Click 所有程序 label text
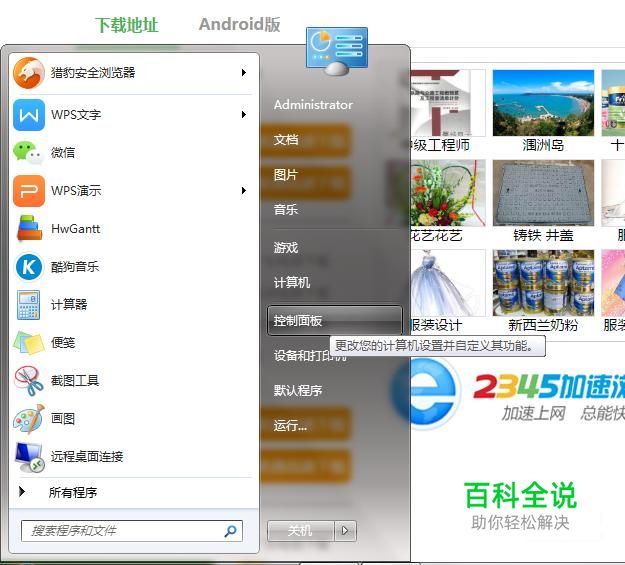Viewport: 625px width, 565px height. [x=73, y=492]
